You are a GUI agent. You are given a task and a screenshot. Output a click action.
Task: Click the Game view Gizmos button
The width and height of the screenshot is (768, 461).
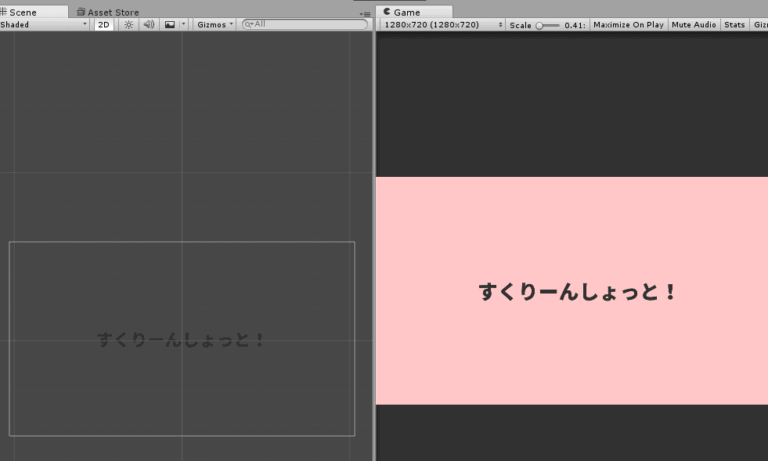[x=760, y=24]
